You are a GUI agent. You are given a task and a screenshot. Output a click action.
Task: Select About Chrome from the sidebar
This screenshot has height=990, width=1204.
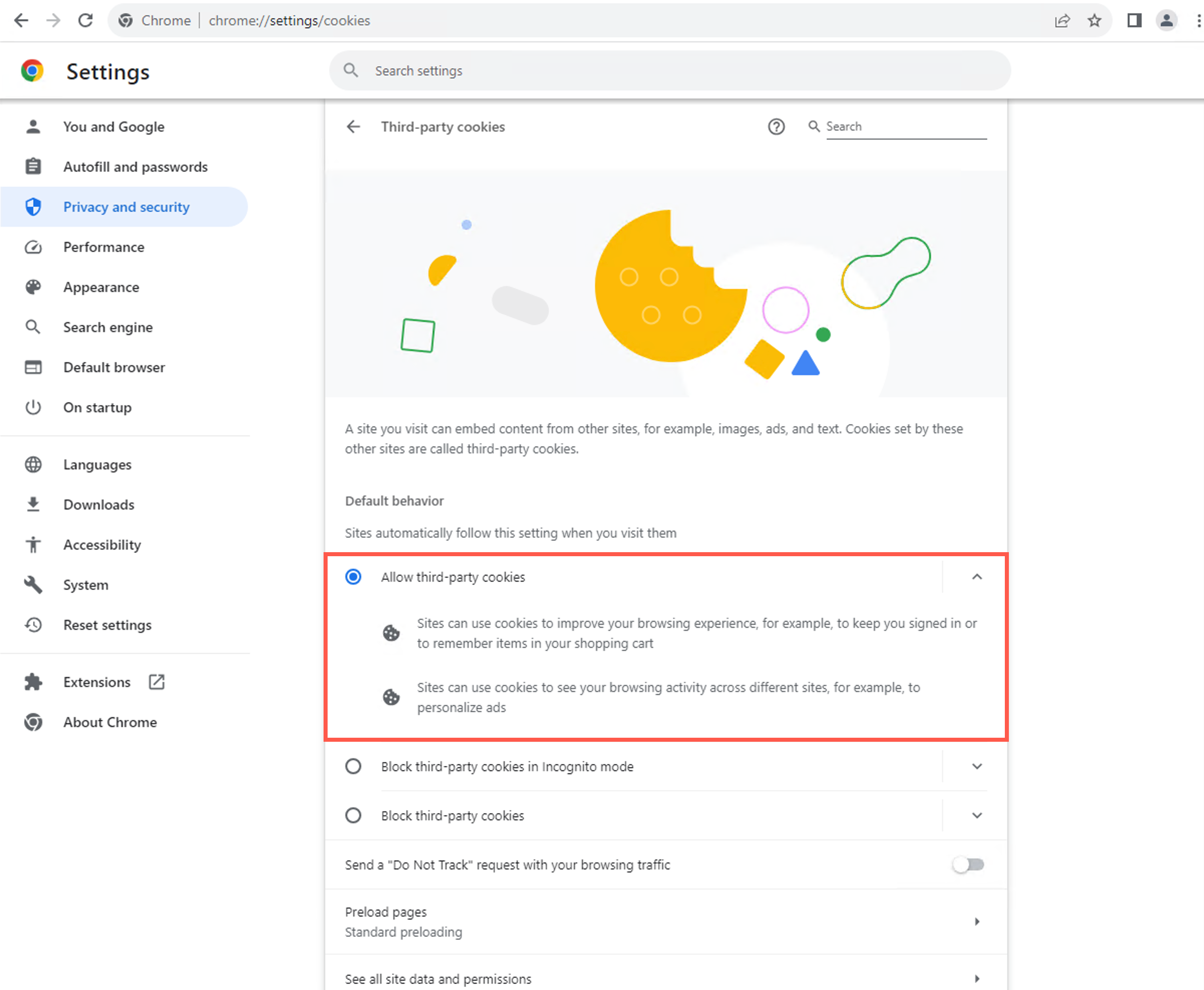click(109, 722)
